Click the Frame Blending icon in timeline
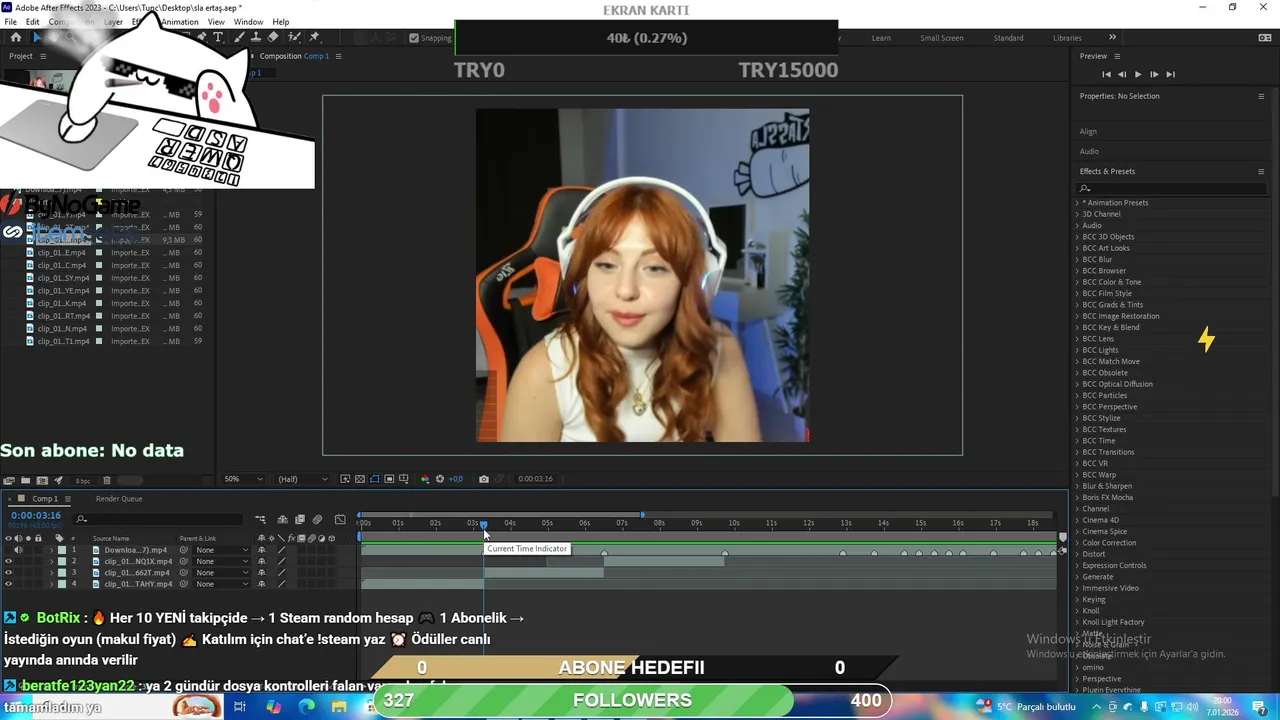 300,519
